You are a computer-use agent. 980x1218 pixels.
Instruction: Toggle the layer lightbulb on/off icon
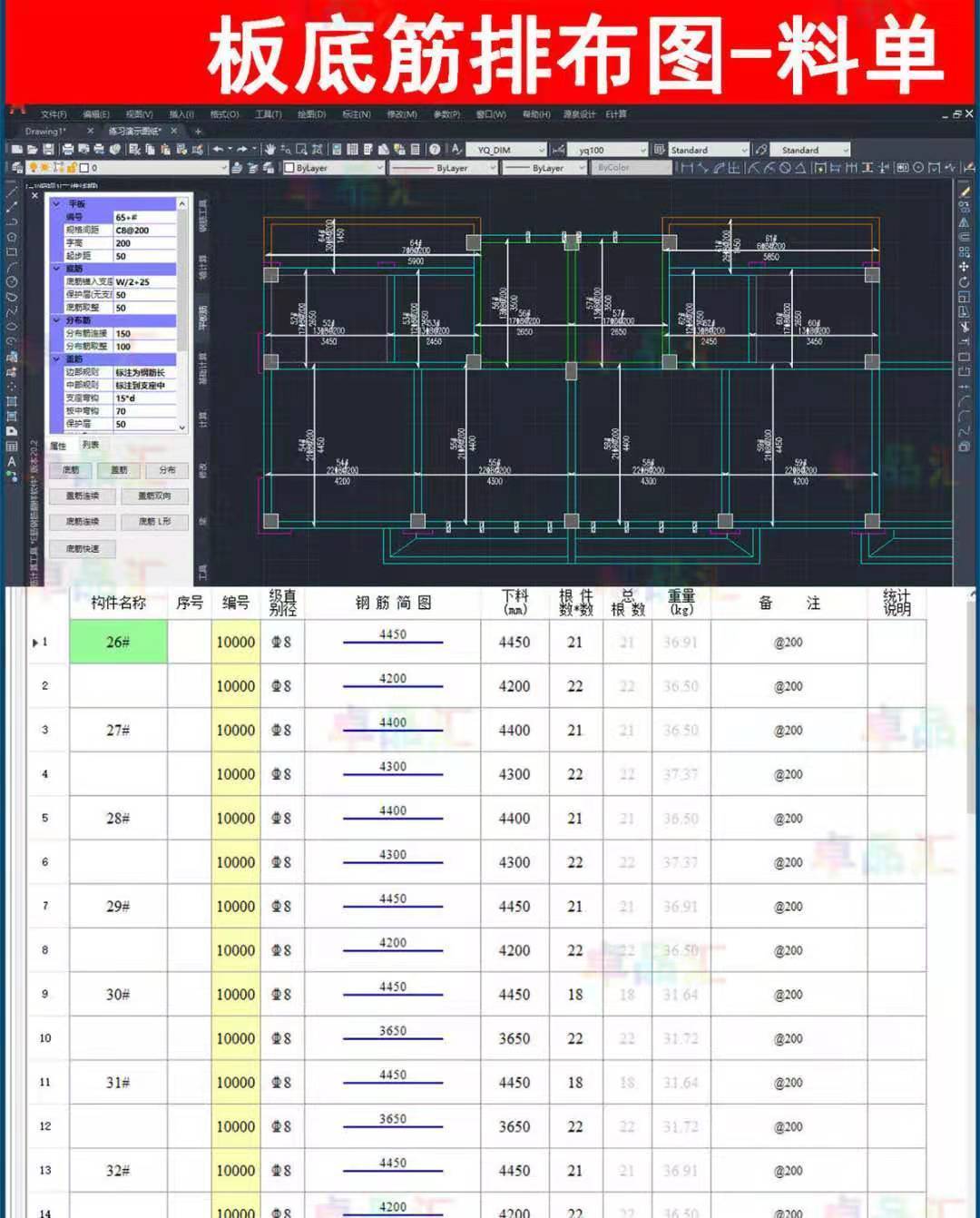click(34, 168)
